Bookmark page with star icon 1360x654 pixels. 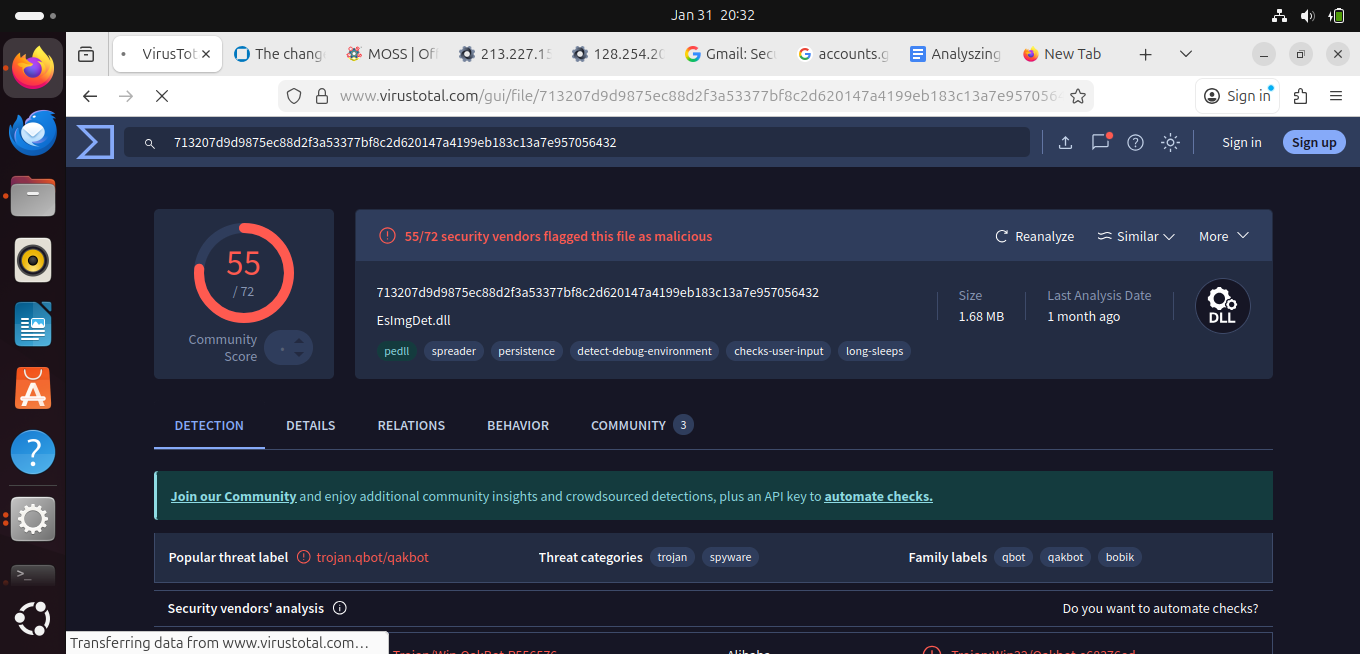click(x=1077, y=96)
